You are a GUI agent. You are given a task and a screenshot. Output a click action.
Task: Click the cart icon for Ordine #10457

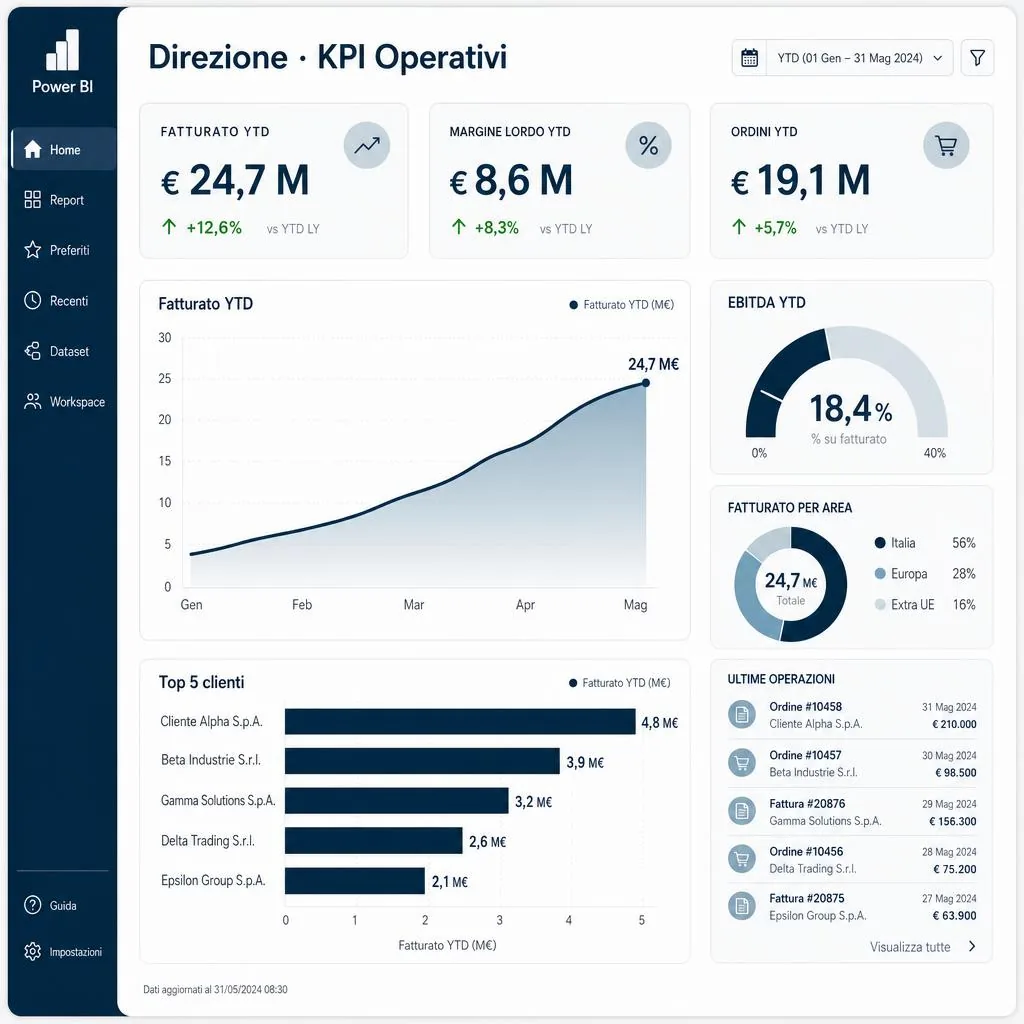[742, 763]
